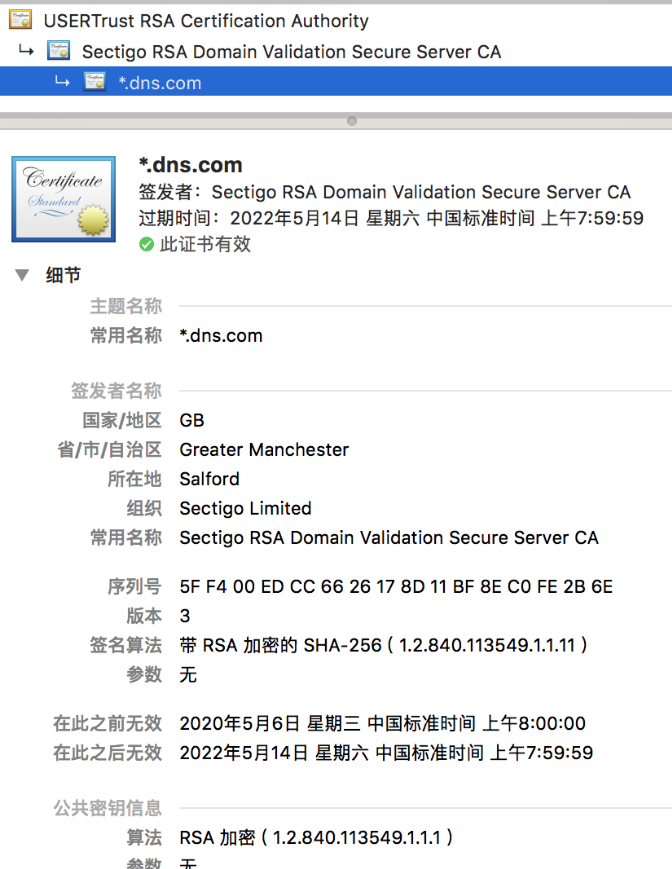Click the USERTrust root certificate icon
The width and height of the screenshot is (672, 869).
coord(21,21)
